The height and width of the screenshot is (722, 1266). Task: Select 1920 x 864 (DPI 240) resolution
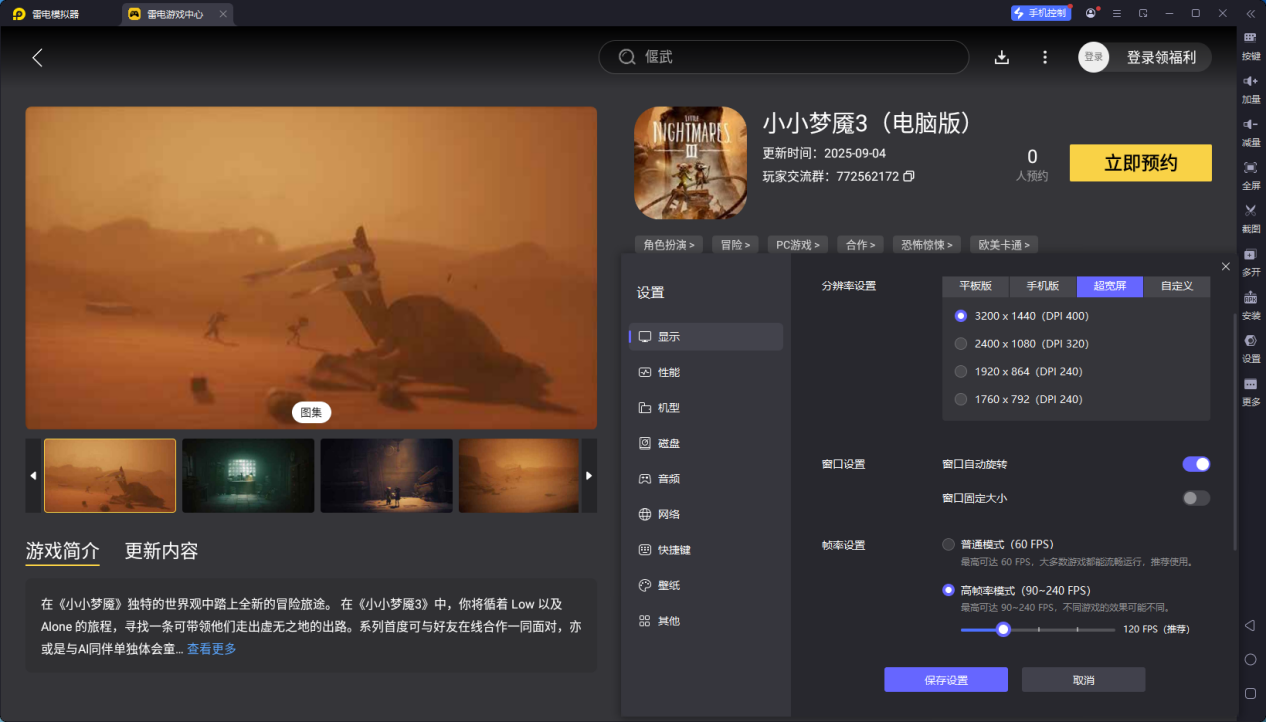coord(961,372)
